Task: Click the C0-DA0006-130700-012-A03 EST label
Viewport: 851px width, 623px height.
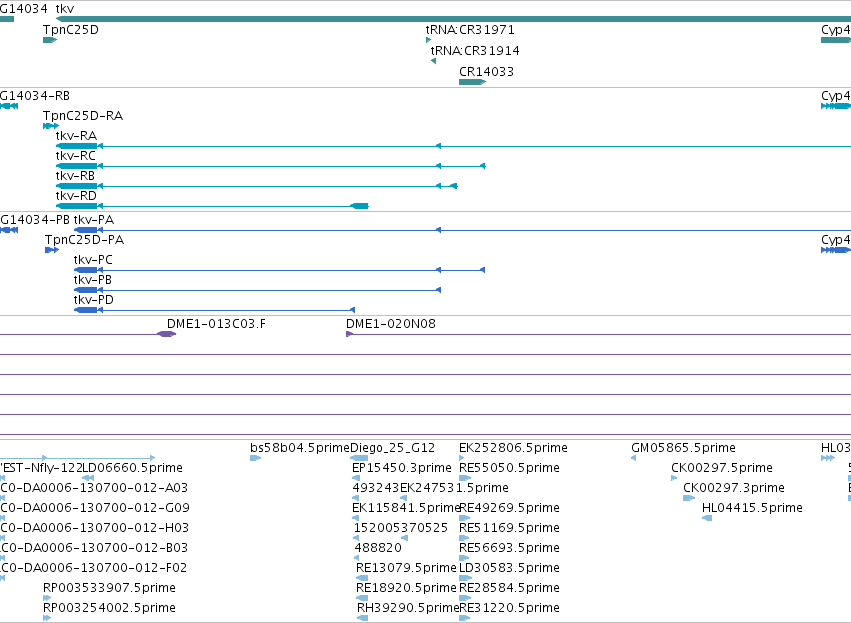Action: click(94, 488)
